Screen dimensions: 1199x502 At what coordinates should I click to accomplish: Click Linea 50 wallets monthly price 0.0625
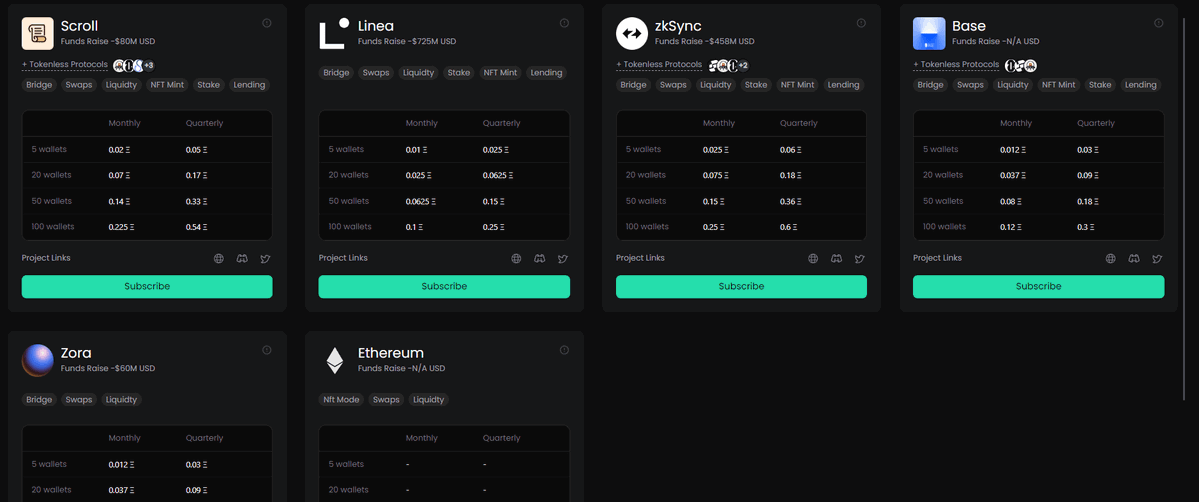tap(421, 201)
